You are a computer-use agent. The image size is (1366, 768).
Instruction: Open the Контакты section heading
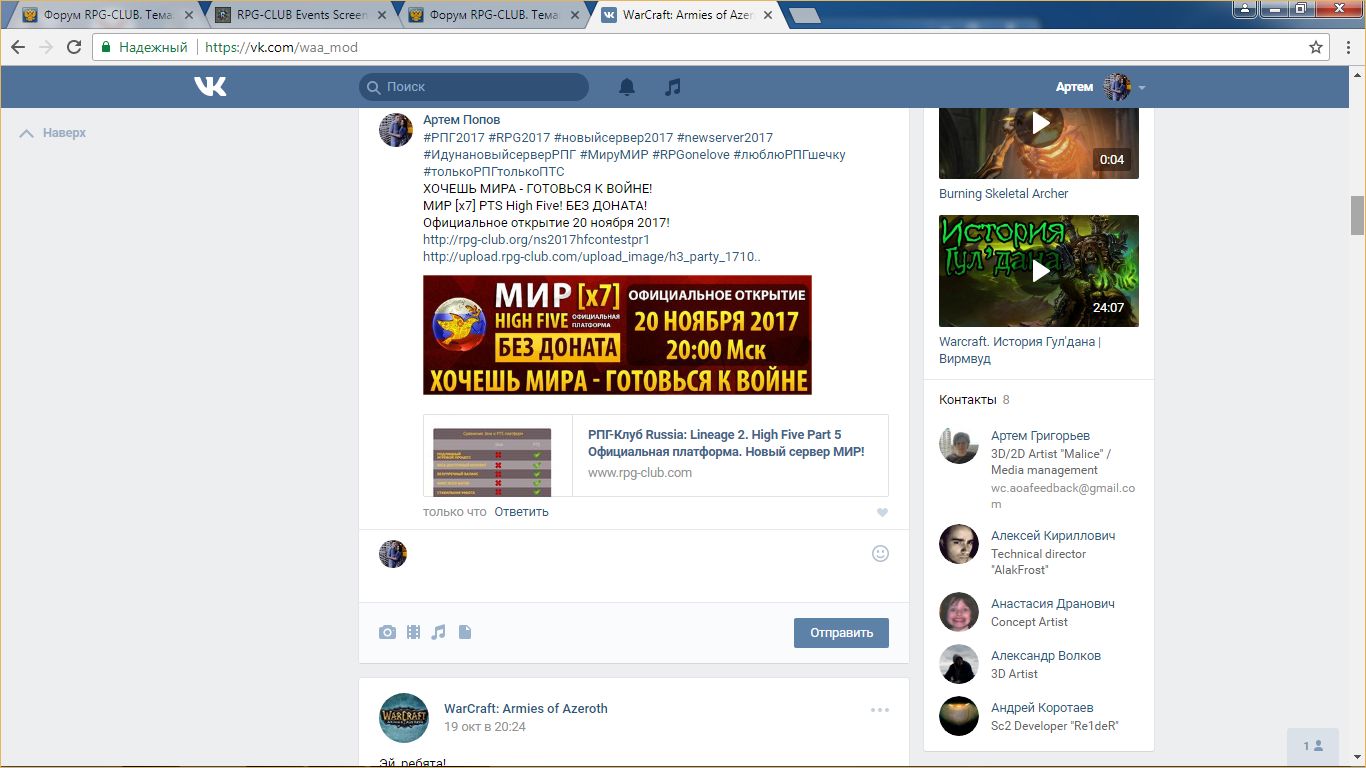(x=967, y=400)
